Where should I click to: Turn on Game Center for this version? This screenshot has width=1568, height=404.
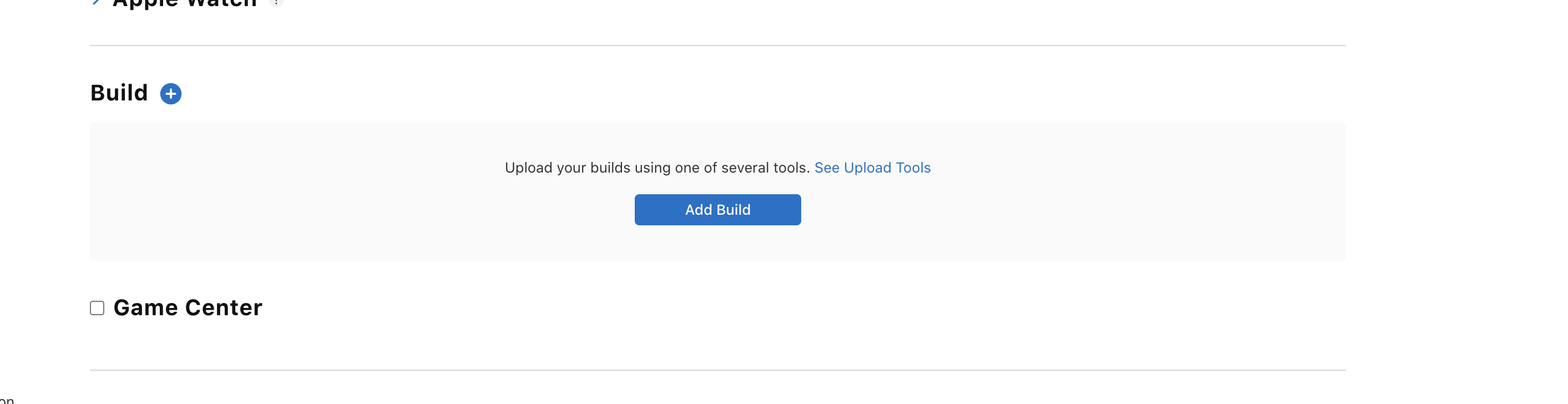coord(98,308)
